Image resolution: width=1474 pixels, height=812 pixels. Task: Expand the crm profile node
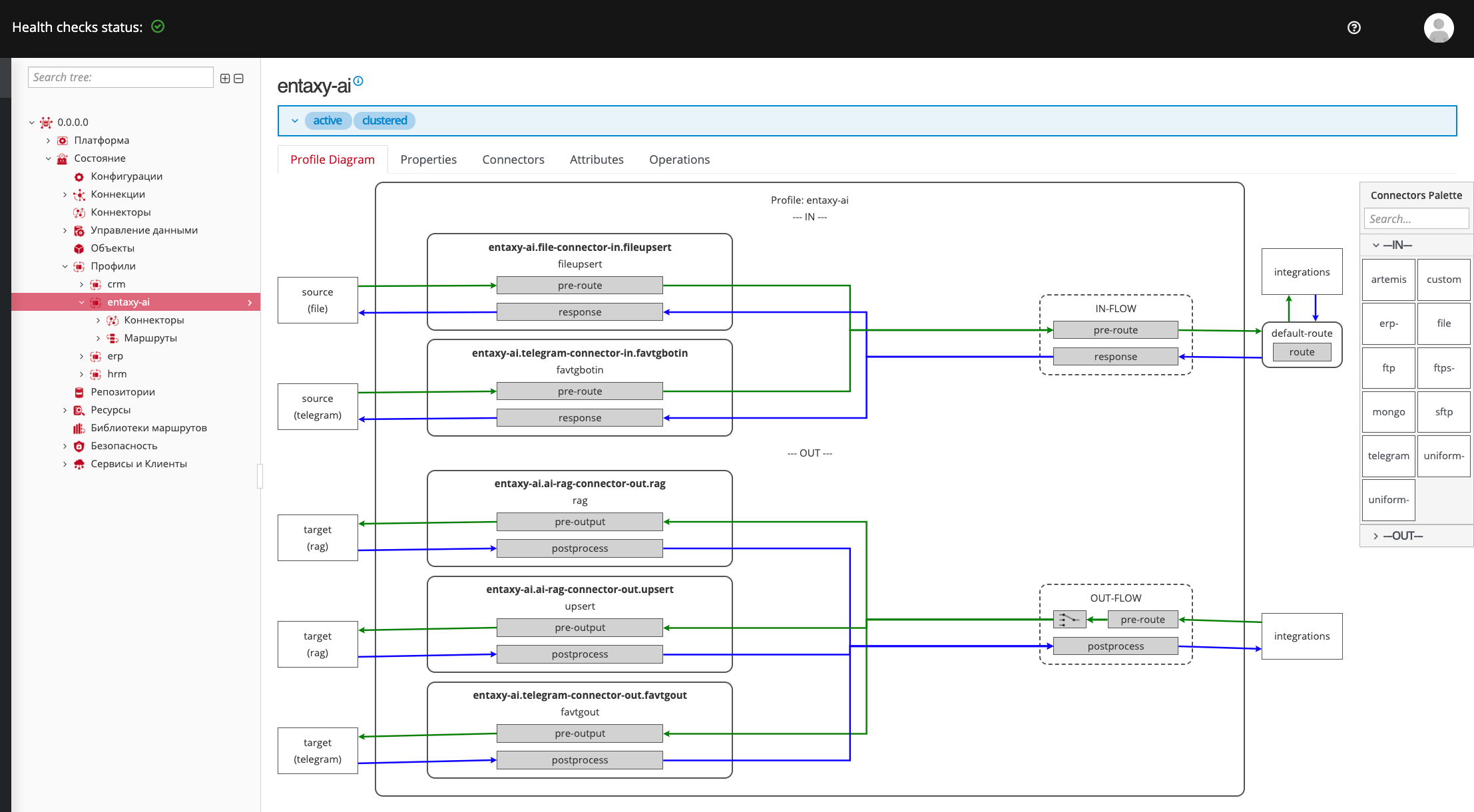tap(81, 284)
